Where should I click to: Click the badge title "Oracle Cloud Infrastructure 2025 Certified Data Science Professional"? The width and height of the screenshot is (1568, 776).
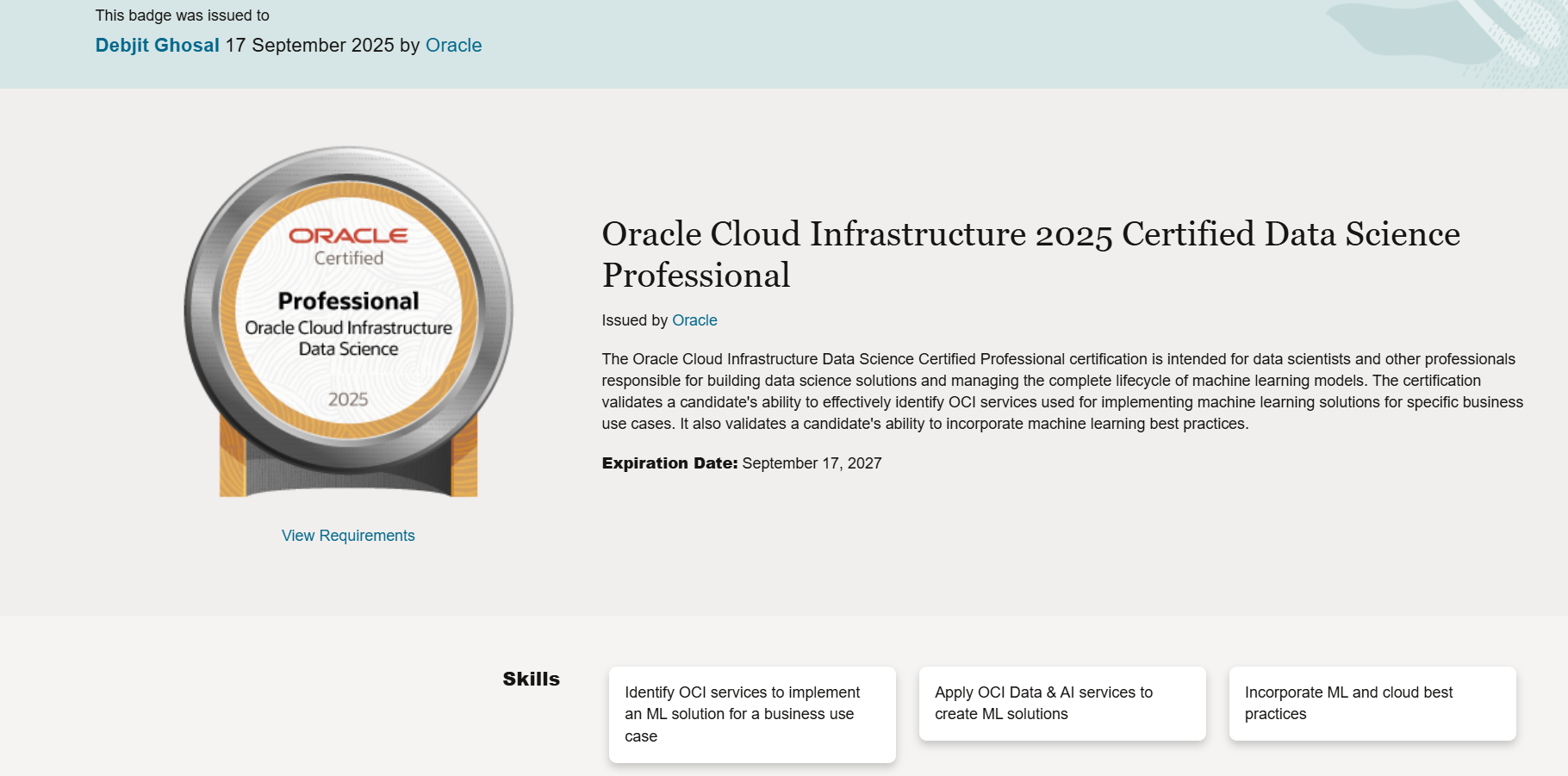coord(1030,254)
